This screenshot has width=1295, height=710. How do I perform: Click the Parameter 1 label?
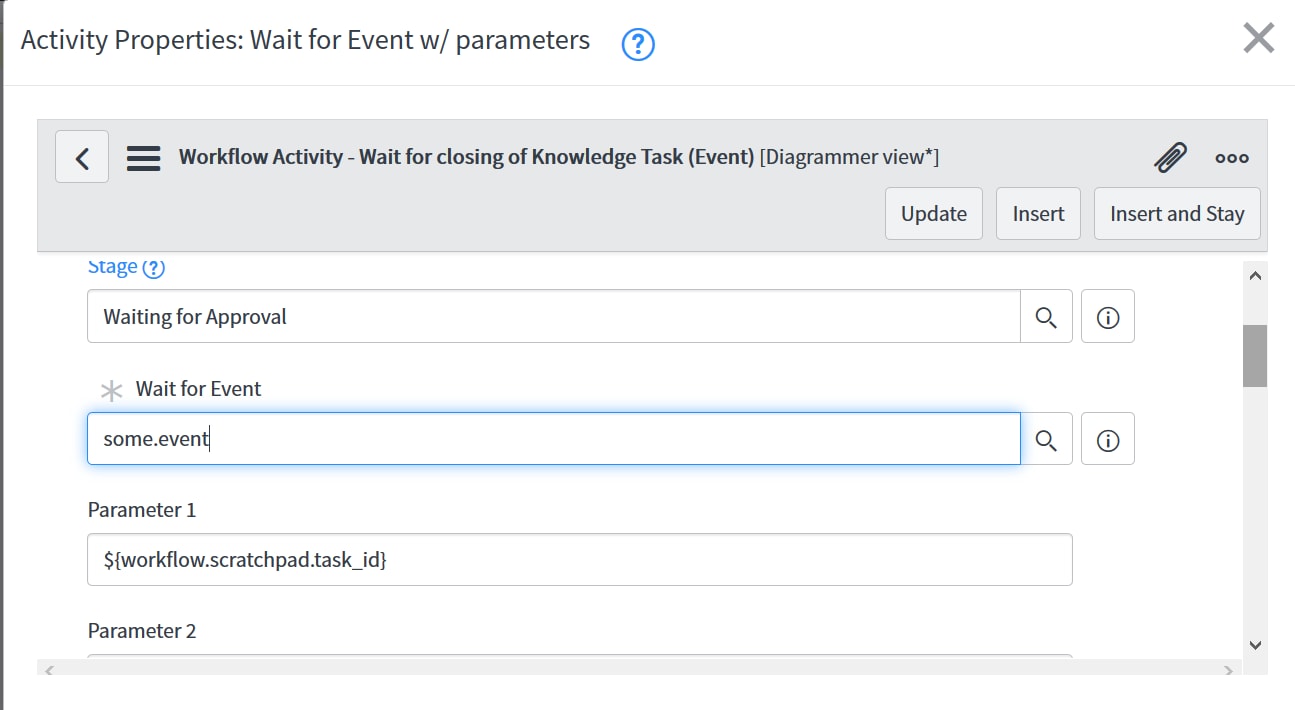142,510
